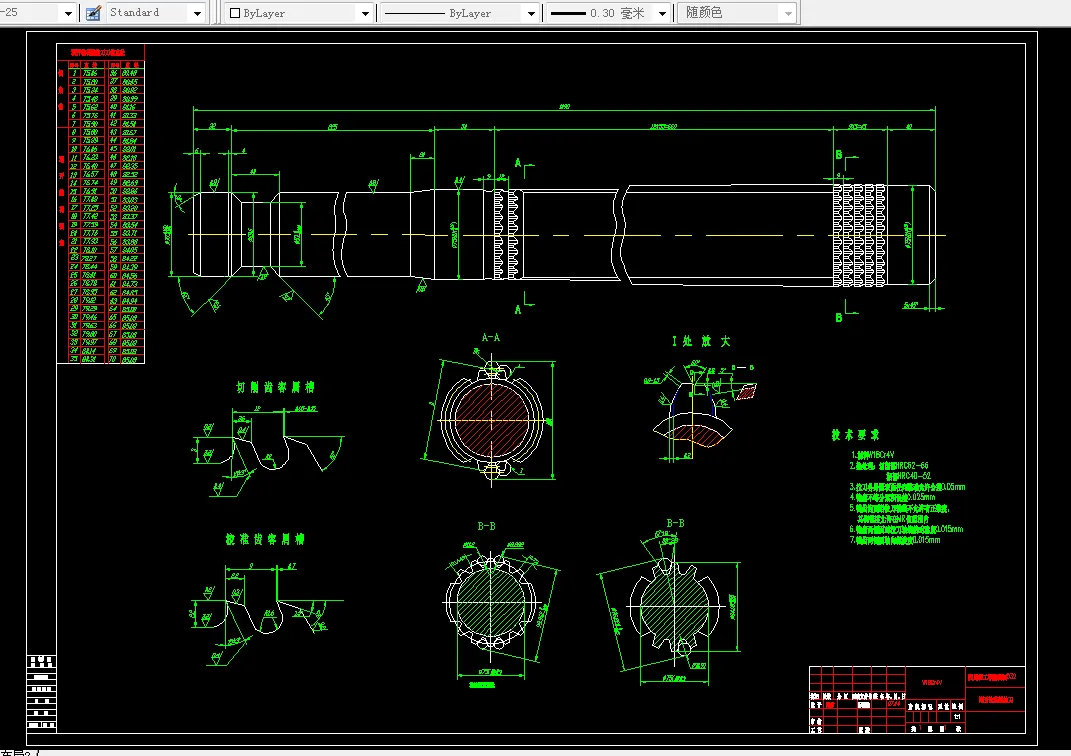Viewport: 1071px width, 756px height.
Task: Open the table style manager icon
Action: point(94,13)
